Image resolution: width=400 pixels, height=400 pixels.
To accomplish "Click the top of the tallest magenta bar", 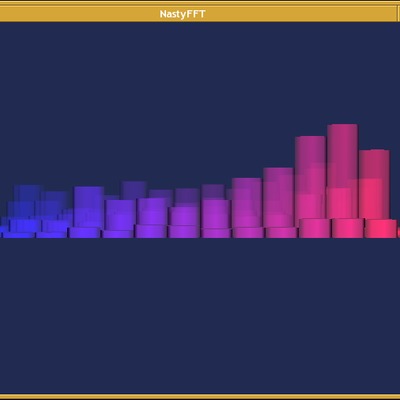I will pyautogui.click(x=343, y=126).
